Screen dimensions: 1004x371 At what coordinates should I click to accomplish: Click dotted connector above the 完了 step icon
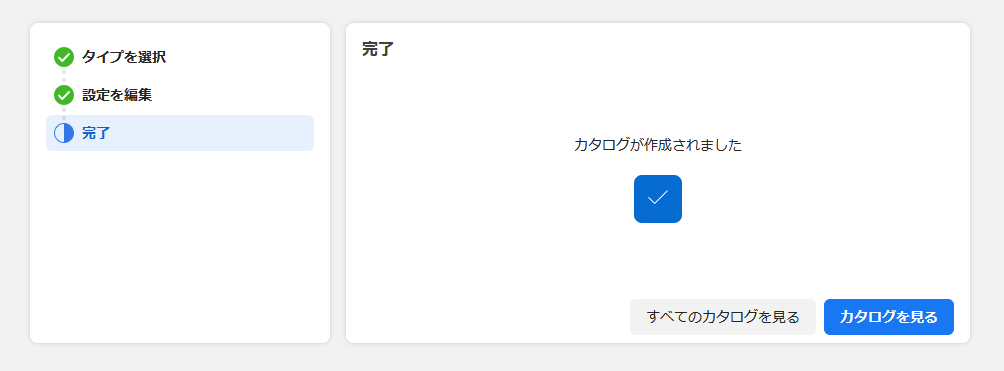click(64, 114)
